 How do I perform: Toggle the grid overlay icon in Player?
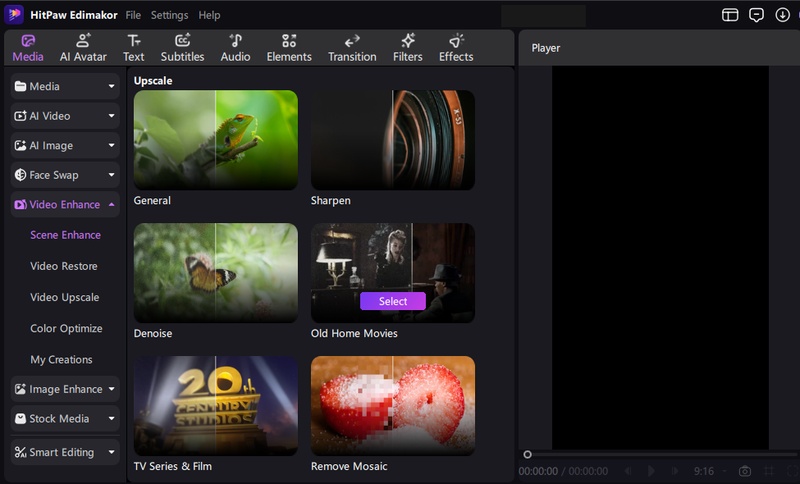point(769,471)
